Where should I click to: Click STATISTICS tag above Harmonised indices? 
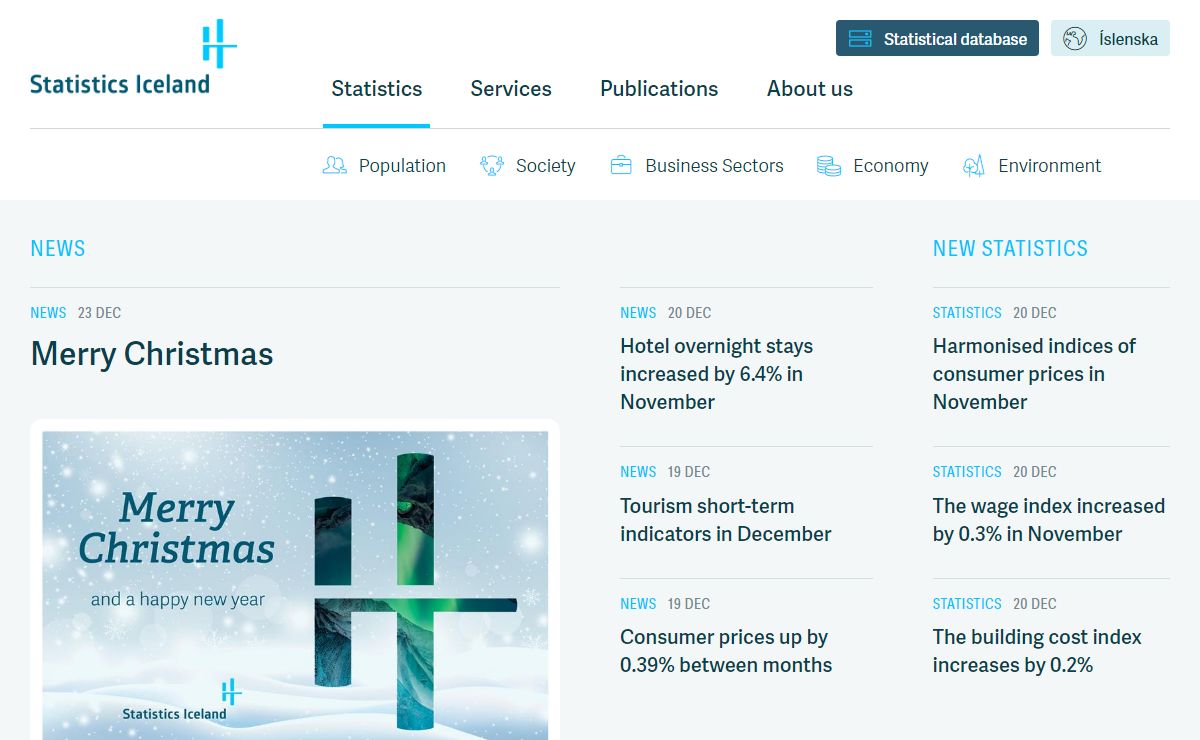pos(967,313)
